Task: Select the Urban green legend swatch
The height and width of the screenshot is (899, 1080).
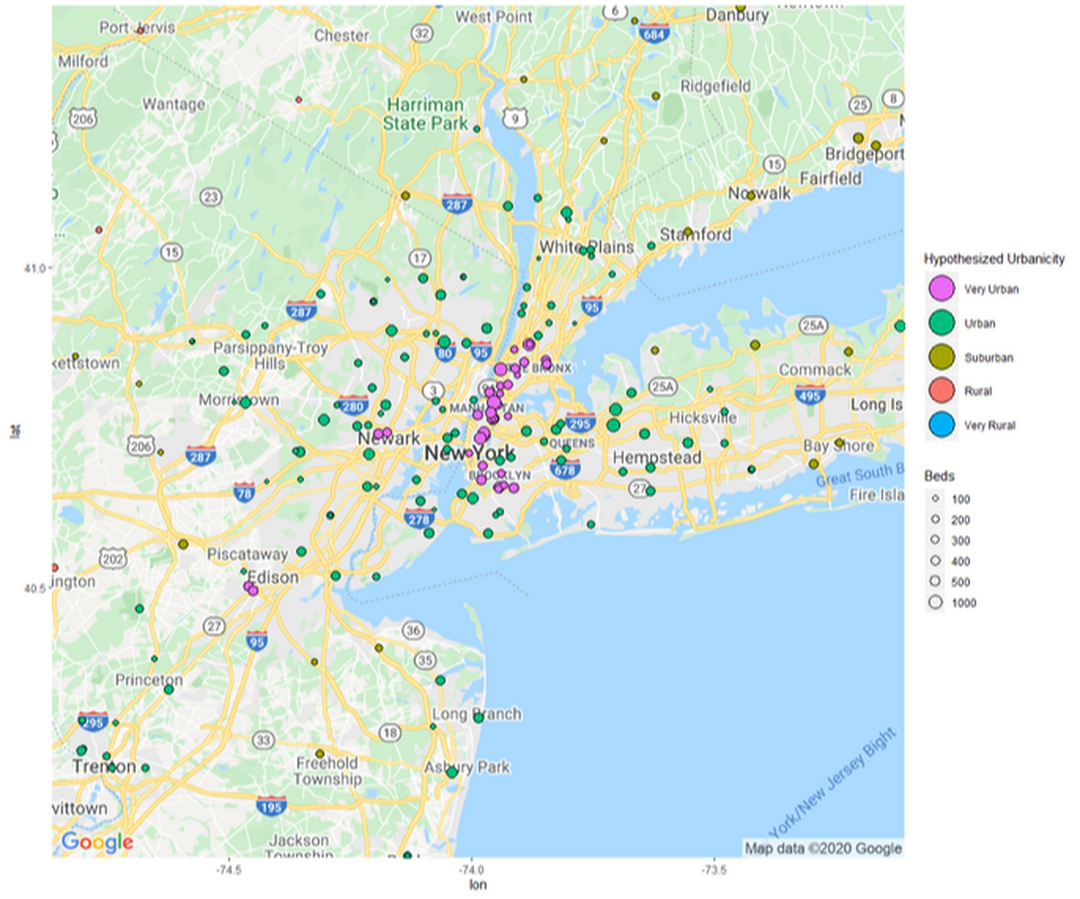Action: click(940, 324)
